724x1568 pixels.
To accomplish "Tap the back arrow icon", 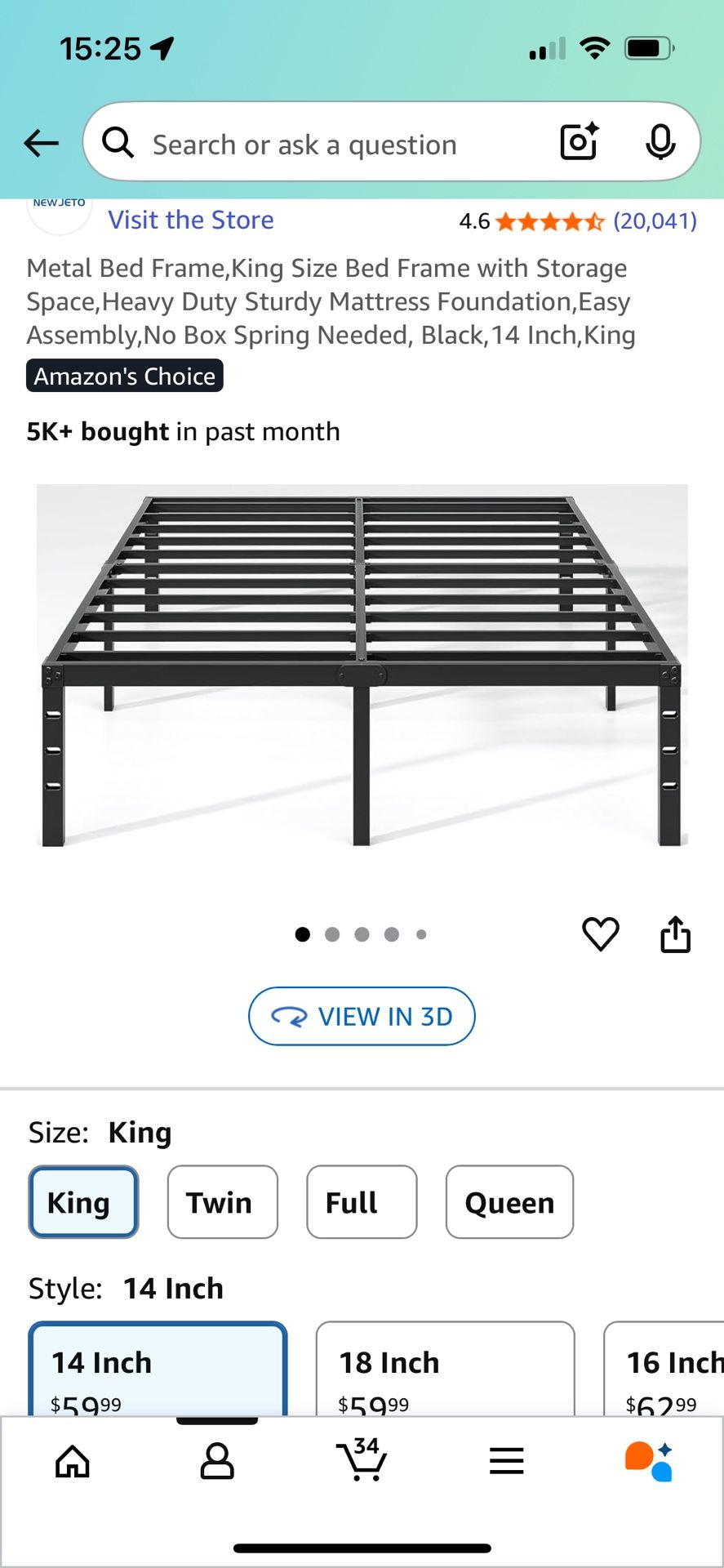I will point(41,144).
